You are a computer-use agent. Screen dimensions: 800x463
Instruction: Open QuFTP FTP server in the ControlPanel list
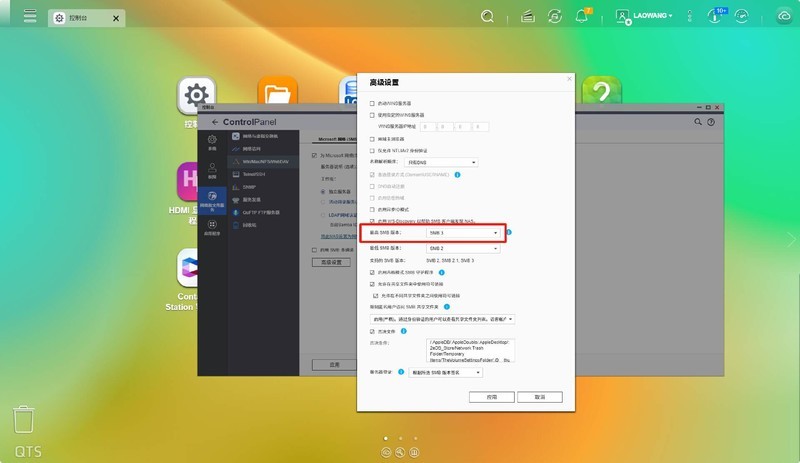click(263, 212)
